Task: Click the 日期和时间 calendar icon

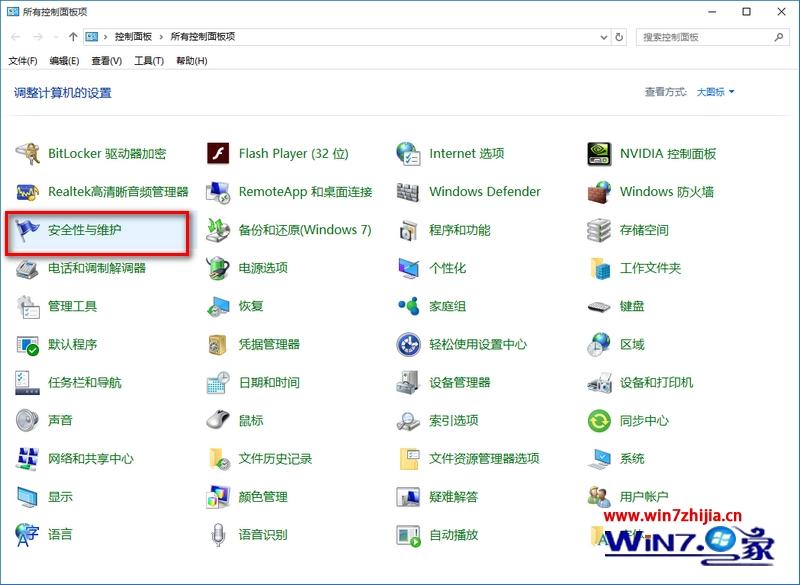Action: 218,383
